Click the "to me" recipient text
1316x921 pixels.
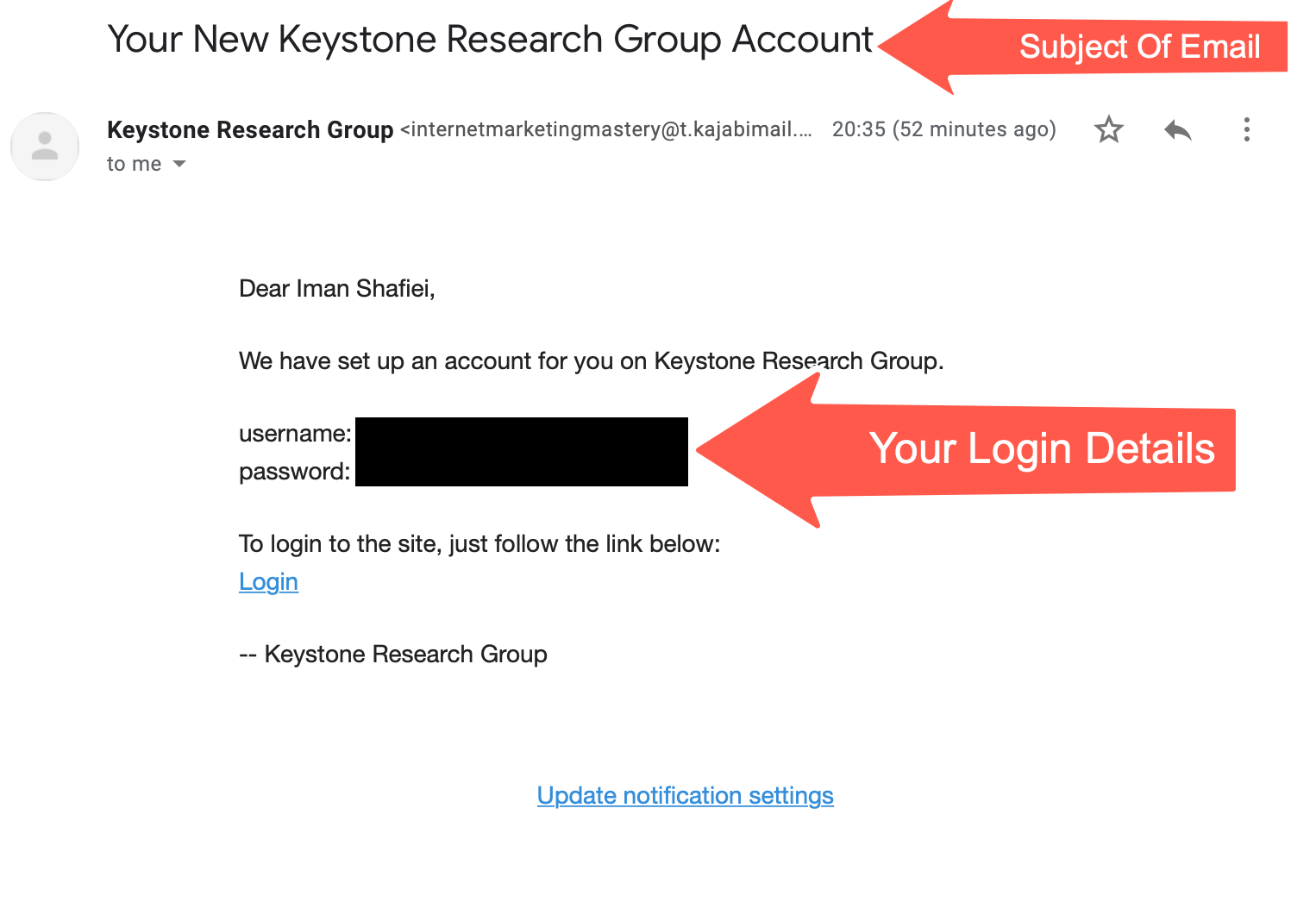[x=134, y=164]
